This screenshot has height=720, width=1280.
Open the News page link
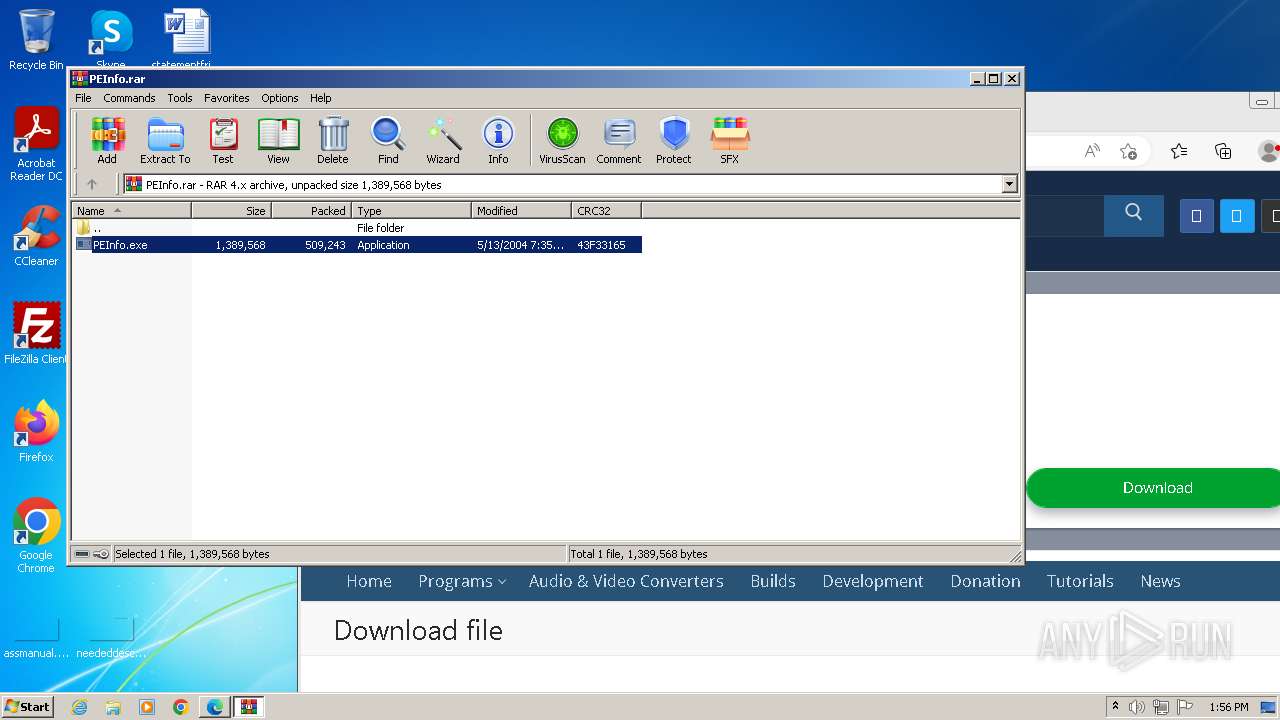[x=1160, y=581]
